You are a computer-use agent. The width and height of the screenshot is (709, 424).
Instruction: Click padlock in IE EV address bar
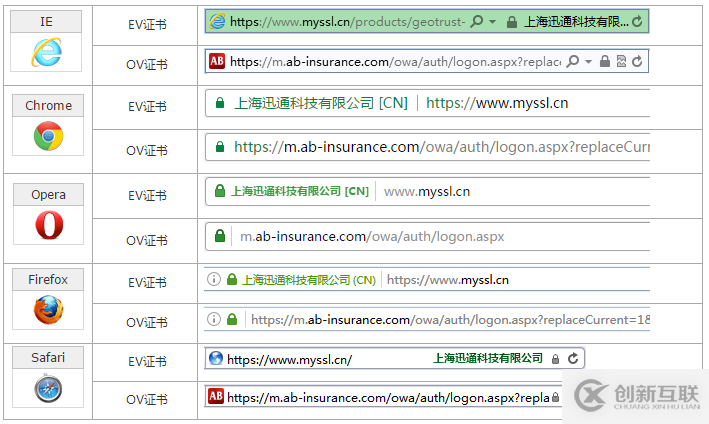tap(511, 22)
